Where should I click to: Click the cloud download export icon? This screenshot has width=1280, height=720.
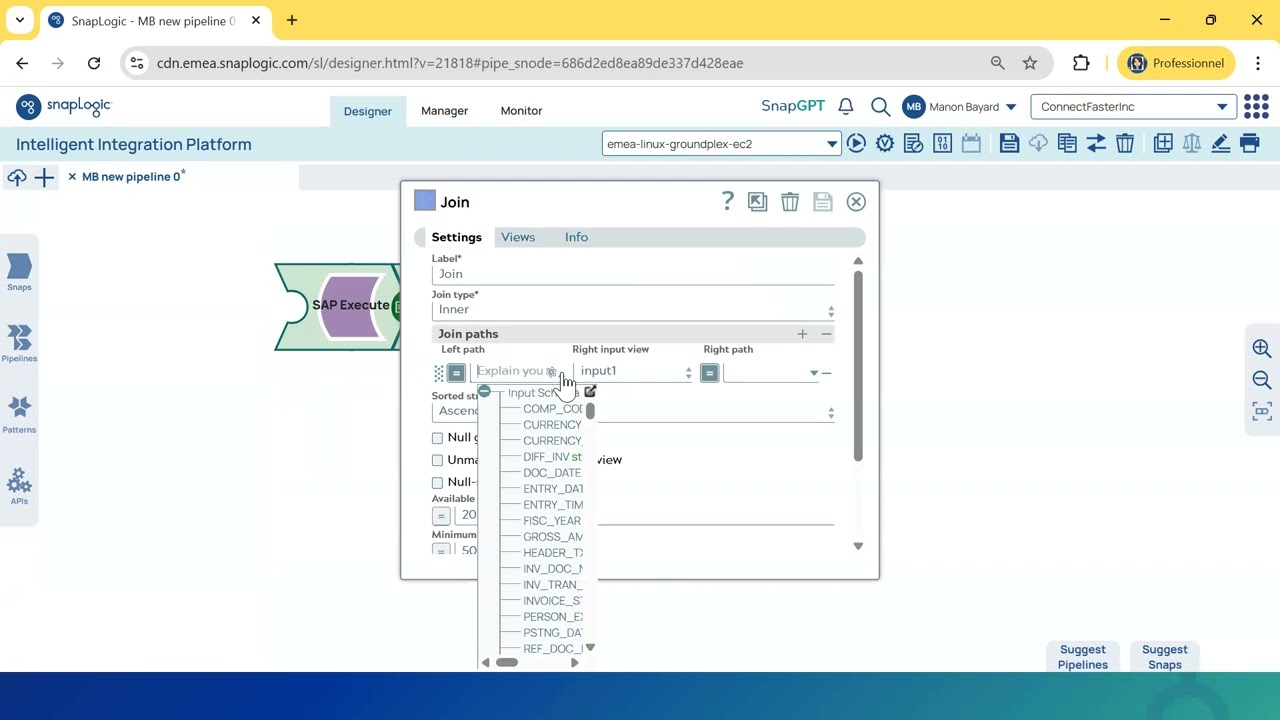pyautogui.click(x=1038, y=144)
